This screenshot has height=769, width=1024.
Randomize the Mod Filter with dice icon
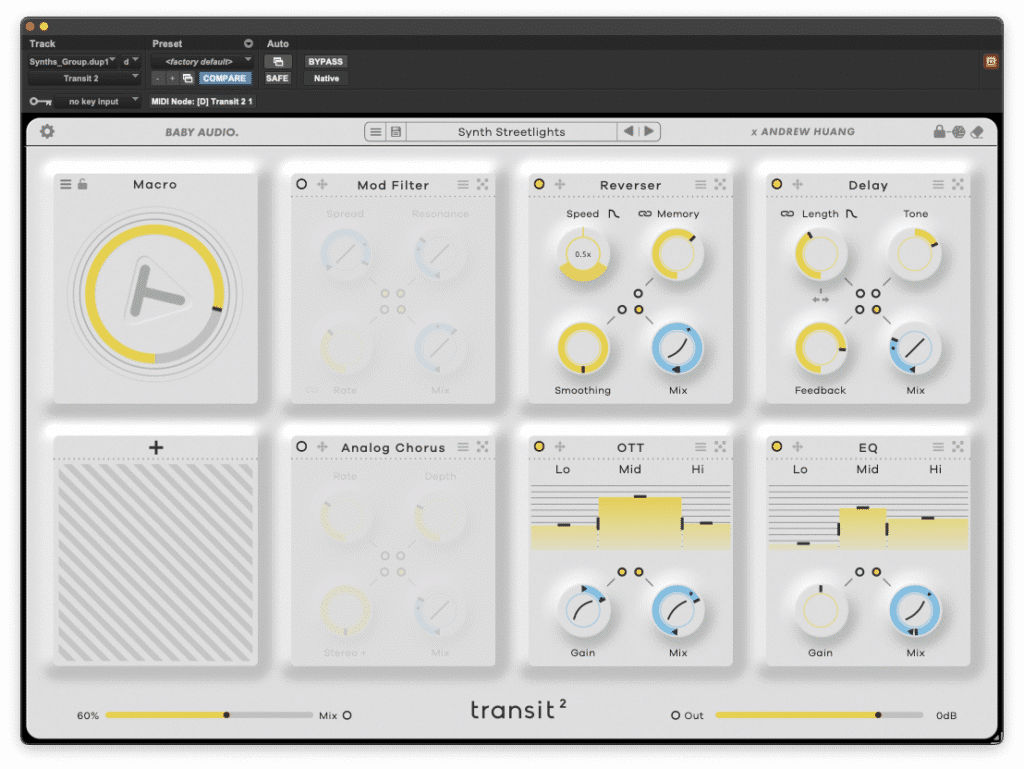pyautogui.click(x=483, y=184)
